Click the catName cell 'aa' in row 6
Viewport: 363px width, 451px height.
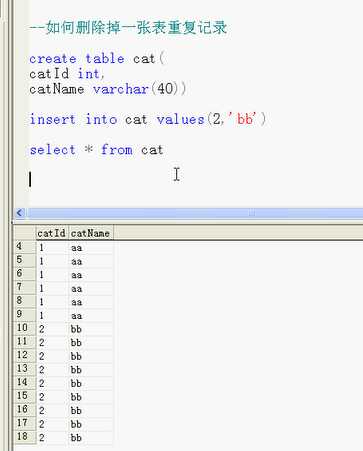[x=90, y=275]
